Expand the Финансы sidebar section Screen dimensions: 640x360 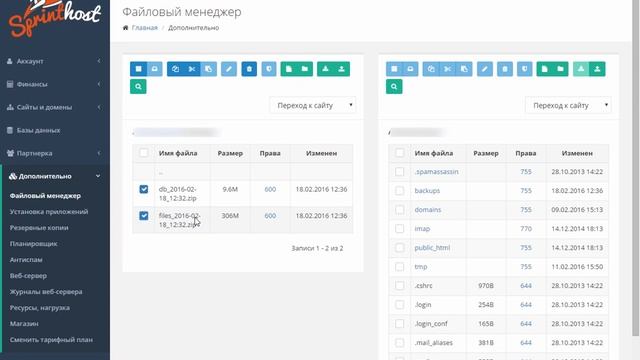(55, 84)
